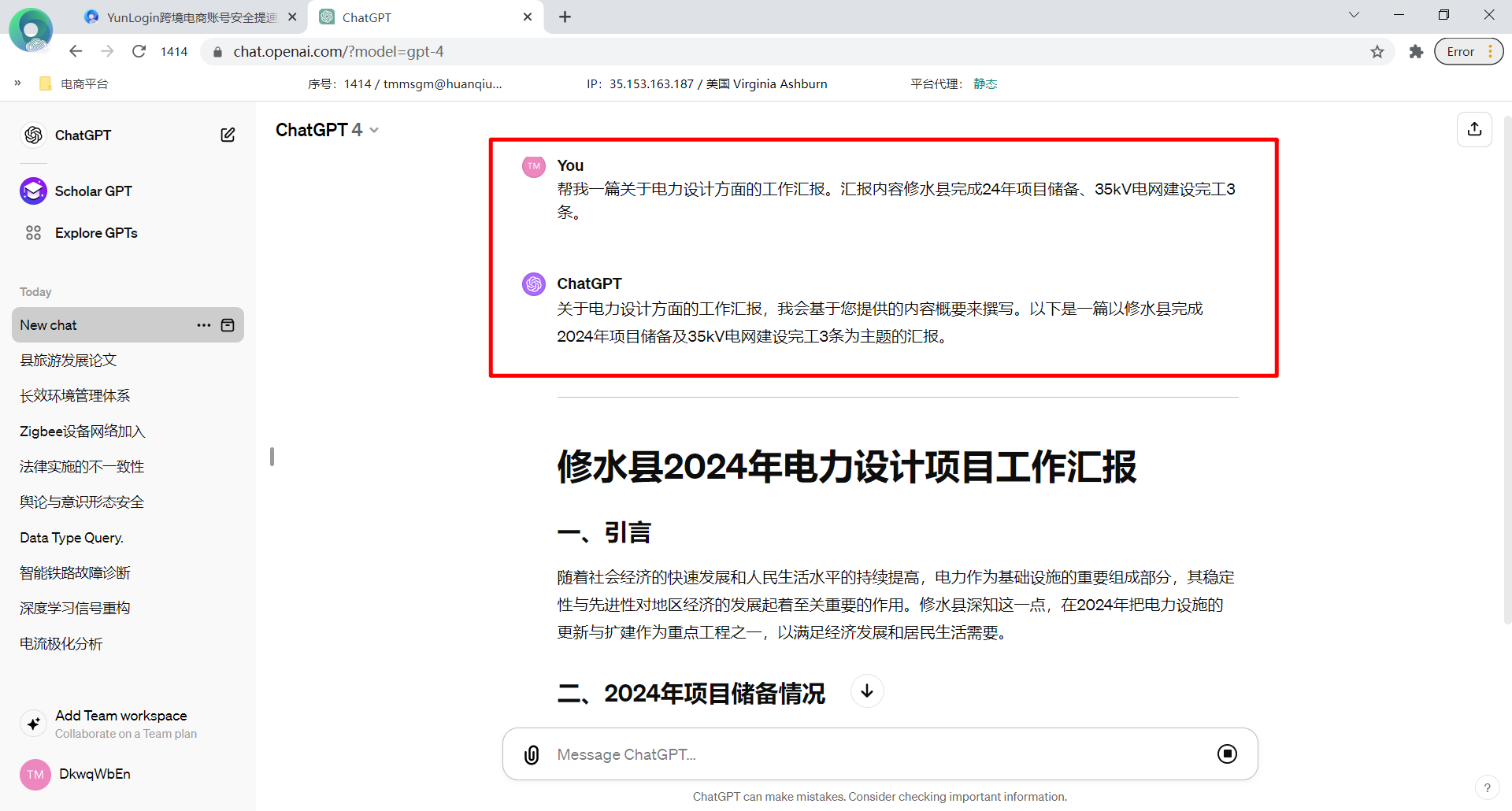Open the 深度学习信号重构 chat
Screen dimensions: 1512x811
point(128,608)
